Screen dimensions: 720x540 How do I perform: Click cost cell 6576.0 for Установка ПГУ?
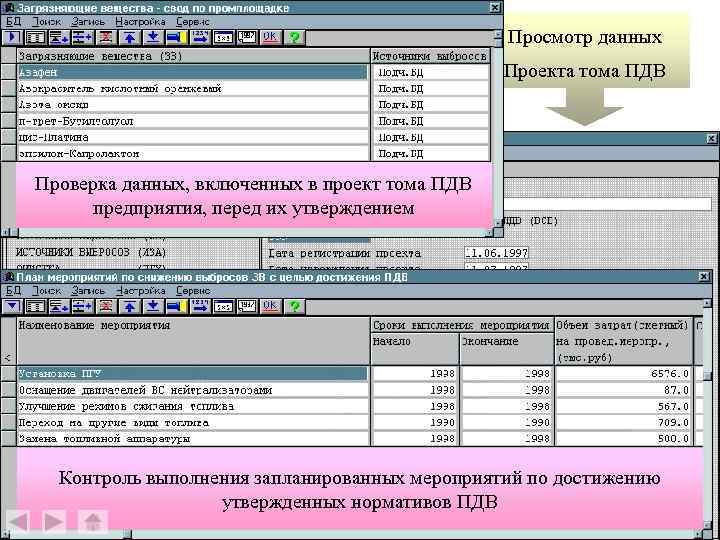[x=624, y=374]
